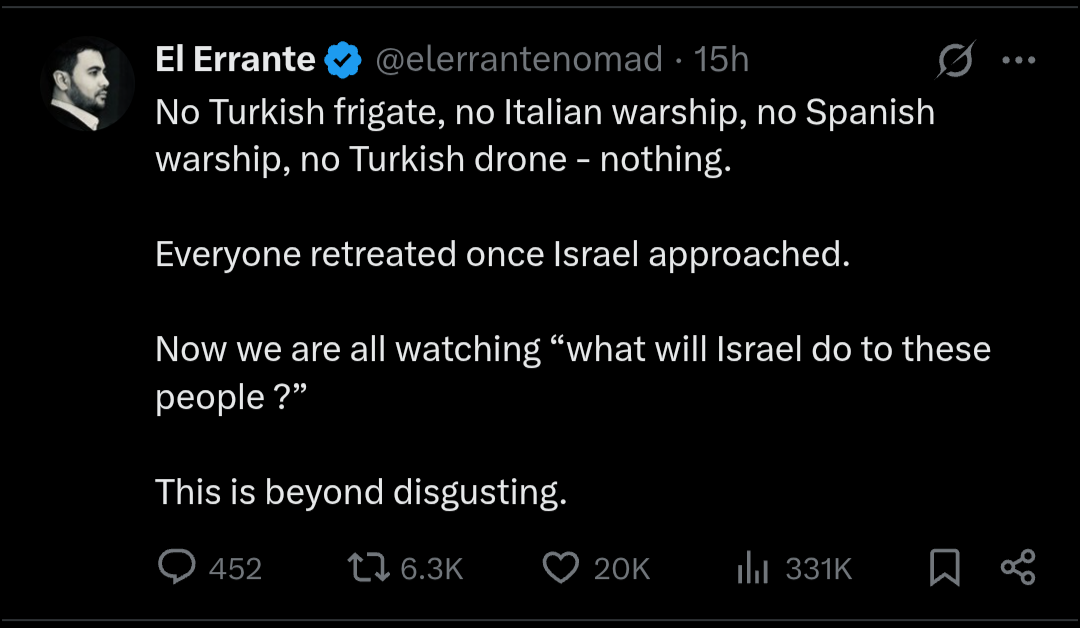Toggle like with the heart icon

point(561,568)
